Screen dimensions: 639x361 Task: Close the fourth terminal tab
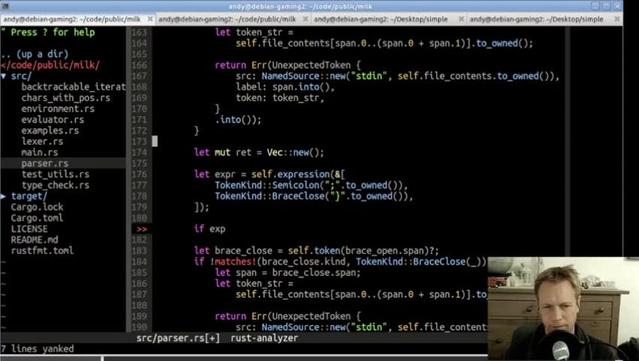[617, 19]
